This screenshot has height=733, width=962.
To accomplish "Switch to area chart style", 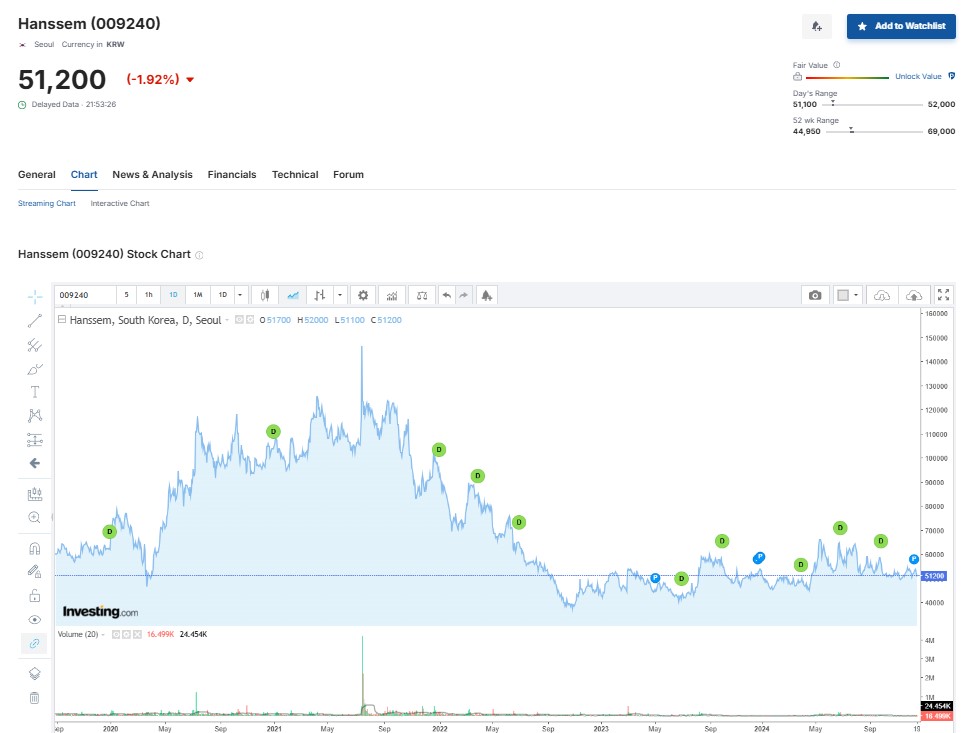I will click(x=293, y=295).
